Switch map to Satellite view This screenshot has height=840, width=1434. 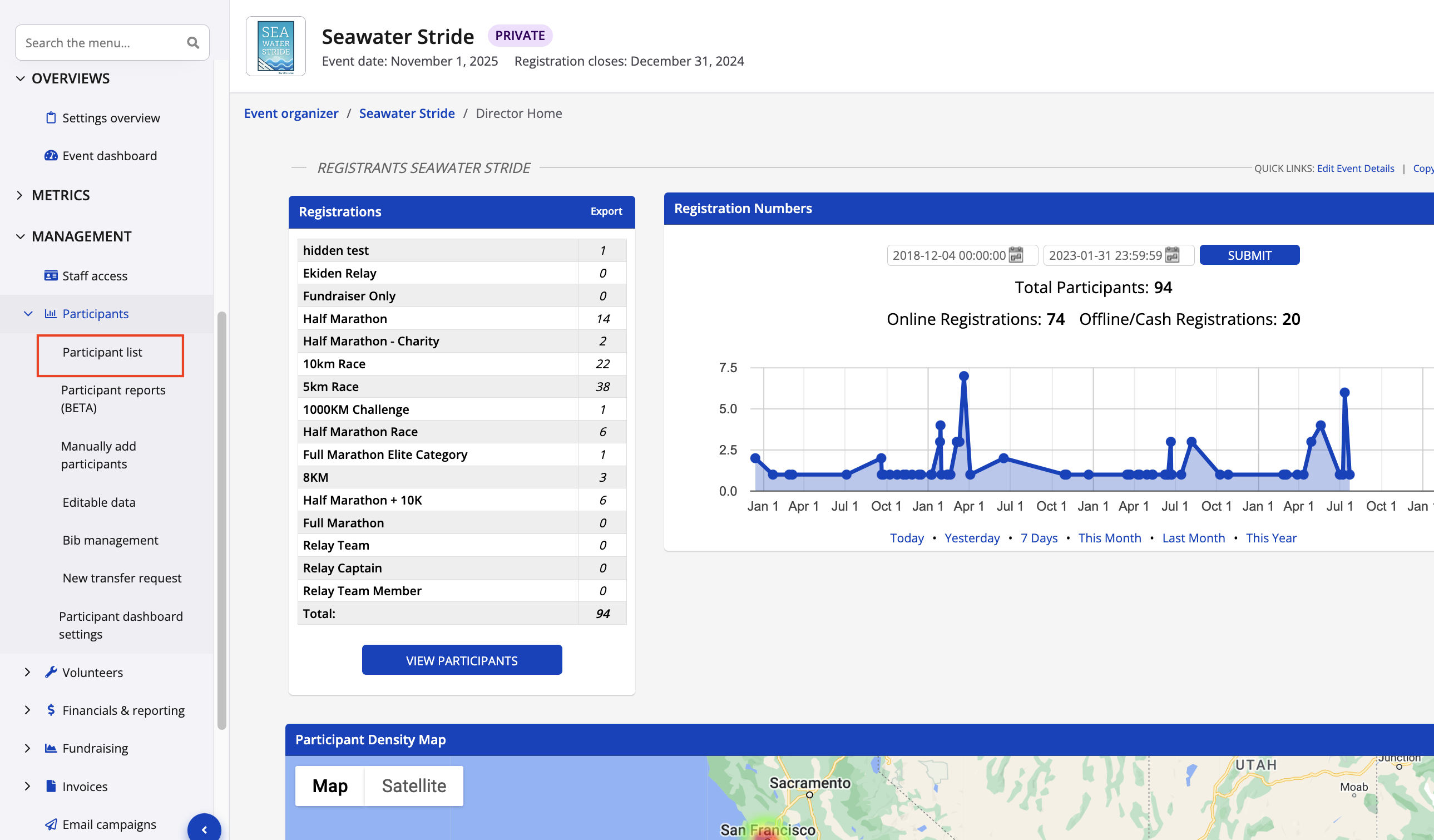pyautogui.click(x=414, y=786)
